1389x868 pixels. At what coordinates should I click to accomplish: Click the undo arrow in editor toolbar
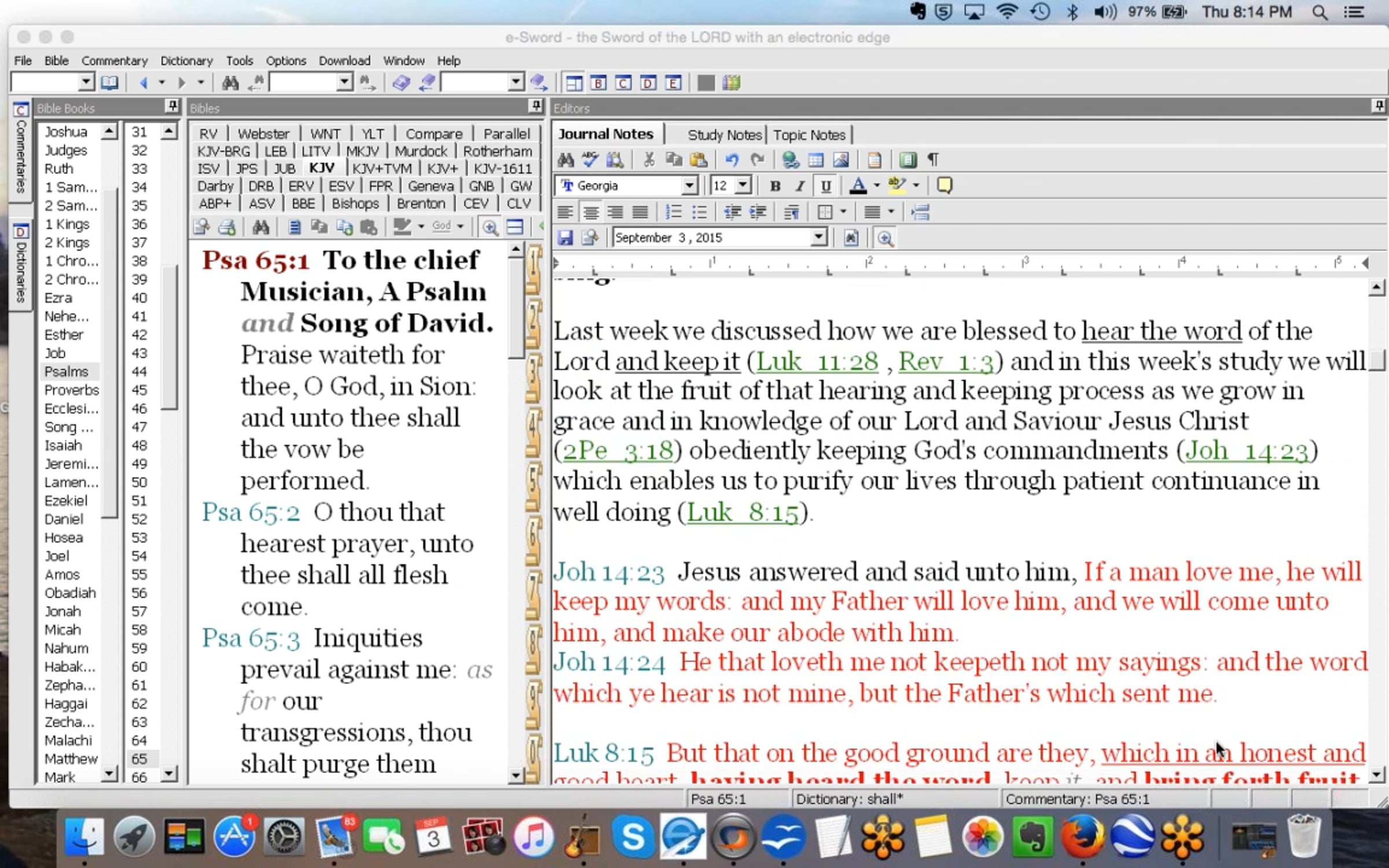(732, 160)
